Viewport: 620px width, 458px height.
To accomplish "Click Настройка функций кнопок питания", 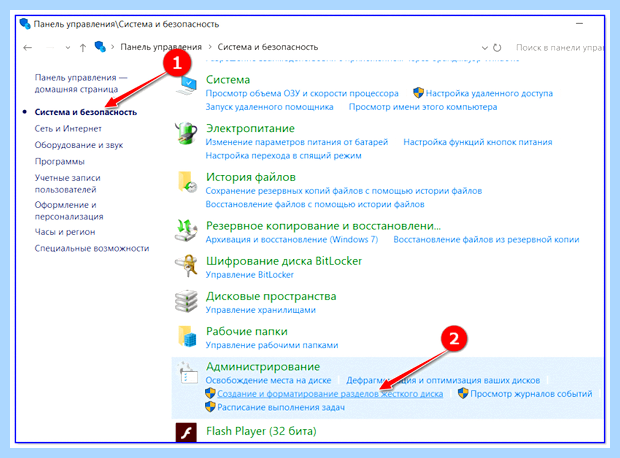I will pyautogui.click(x=478, y=142).
